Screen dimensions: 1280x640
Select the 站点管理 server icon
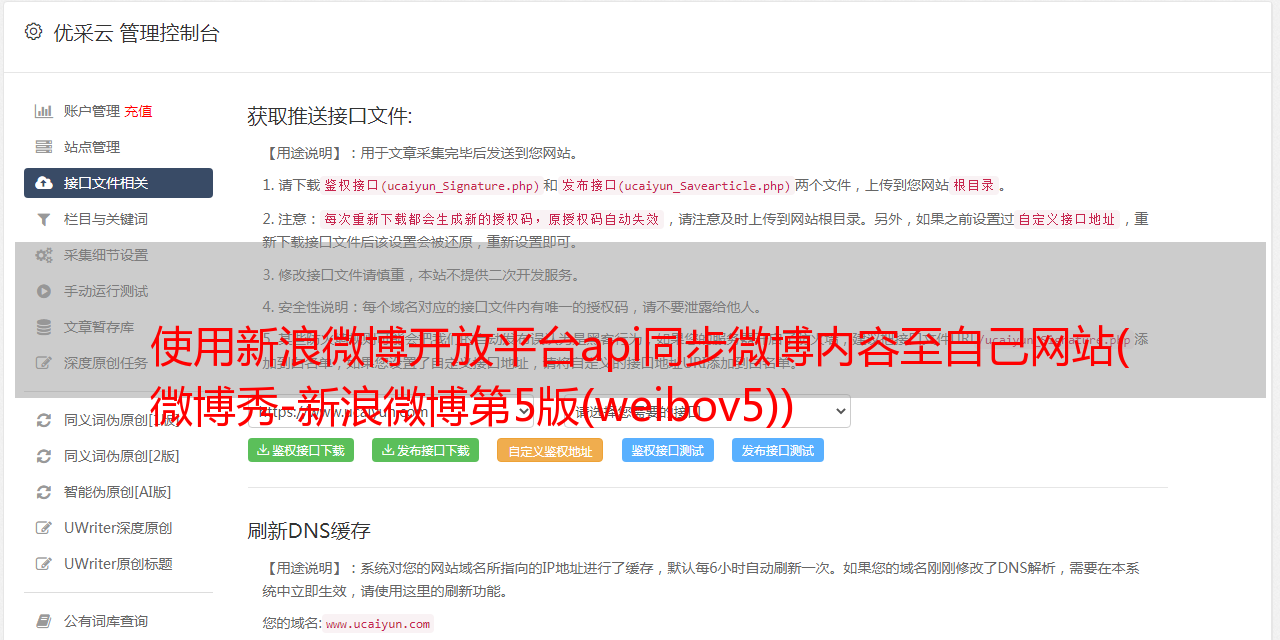[x=44, y=147]
